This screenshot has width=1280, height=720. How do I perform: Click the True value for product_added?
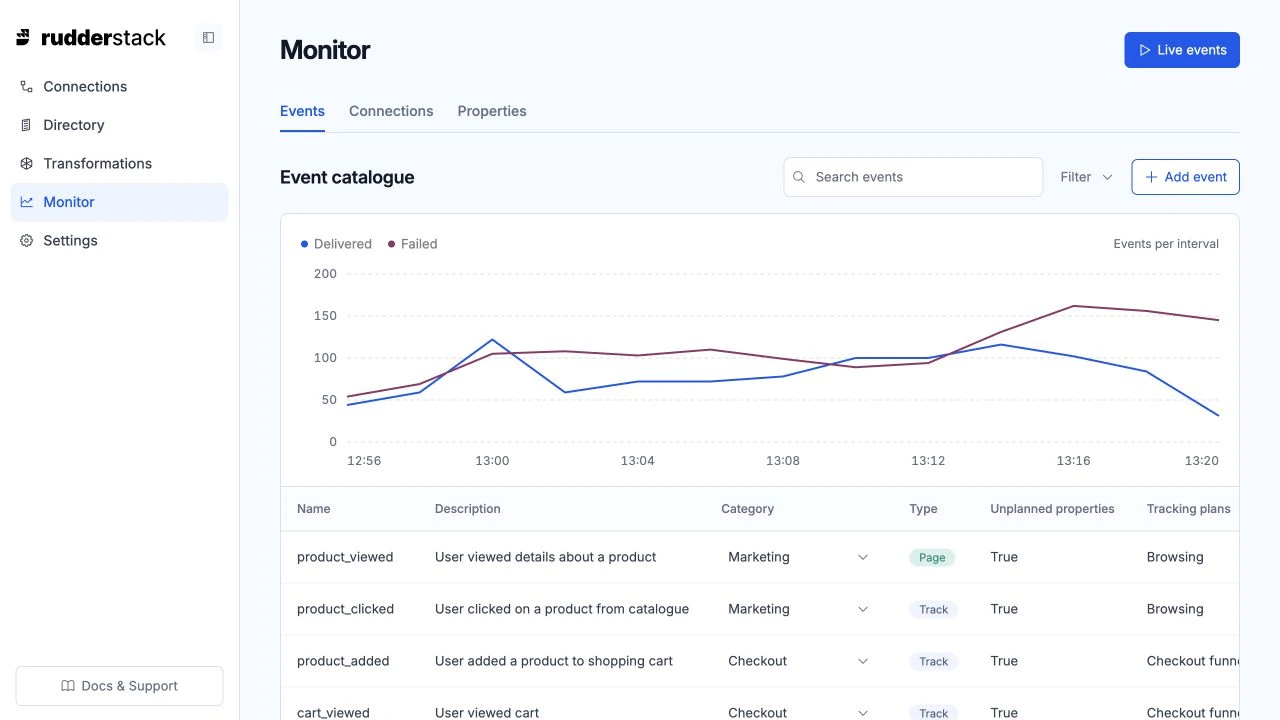coord(1004,661)
